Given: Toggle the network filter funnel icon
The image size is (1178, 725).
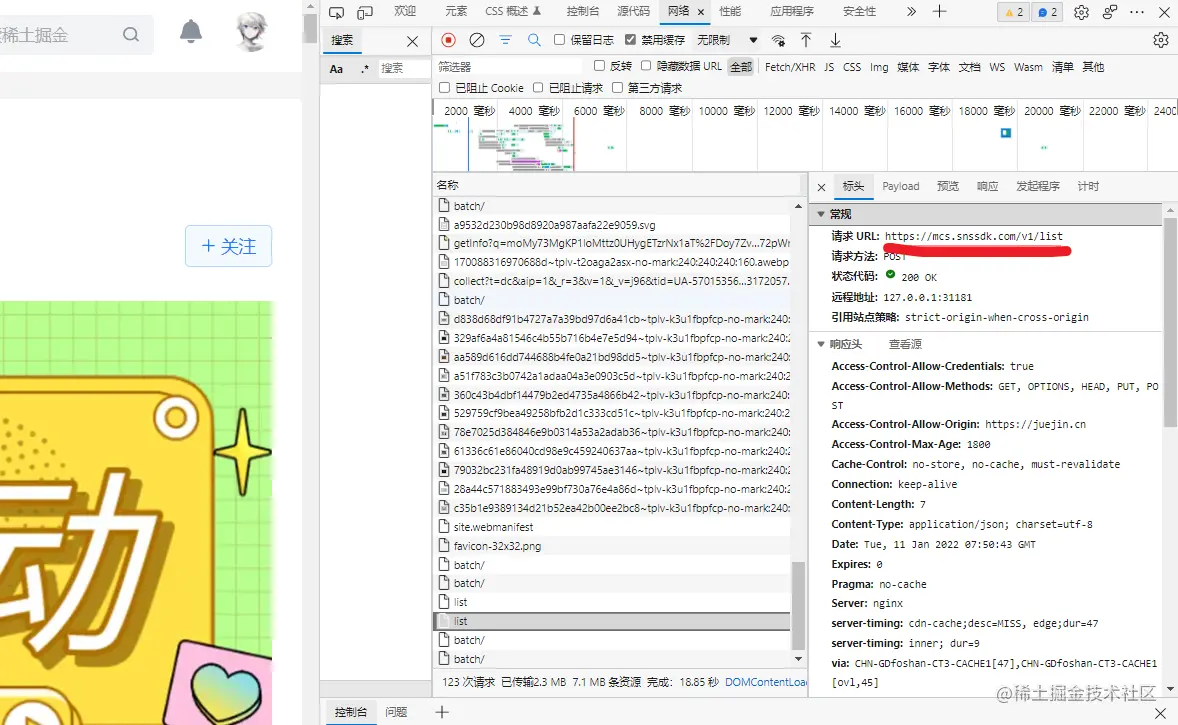Looking at the screenshot, I should (505, 40).
